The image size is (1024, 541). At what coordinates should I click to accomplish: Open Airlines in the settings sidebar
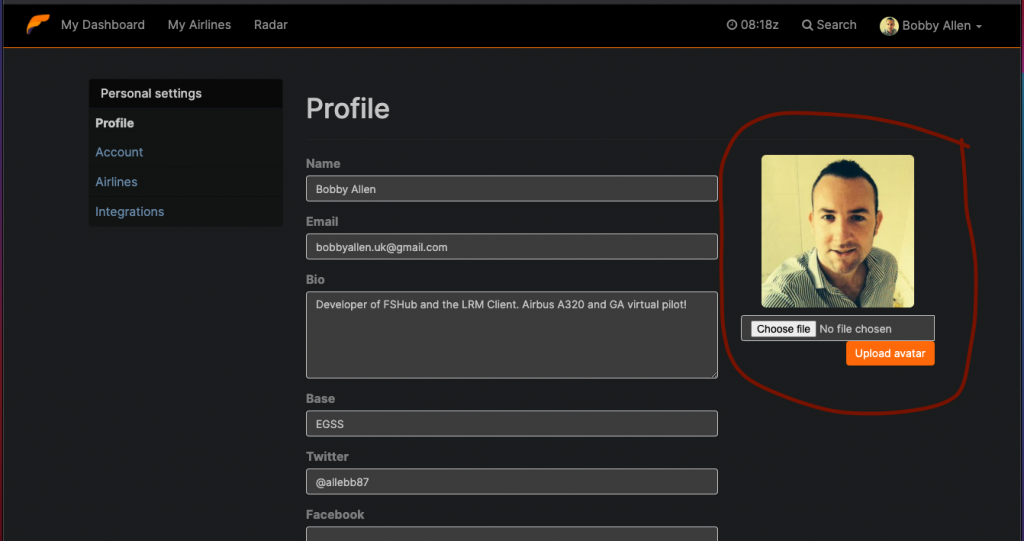[x=116, y=182]
